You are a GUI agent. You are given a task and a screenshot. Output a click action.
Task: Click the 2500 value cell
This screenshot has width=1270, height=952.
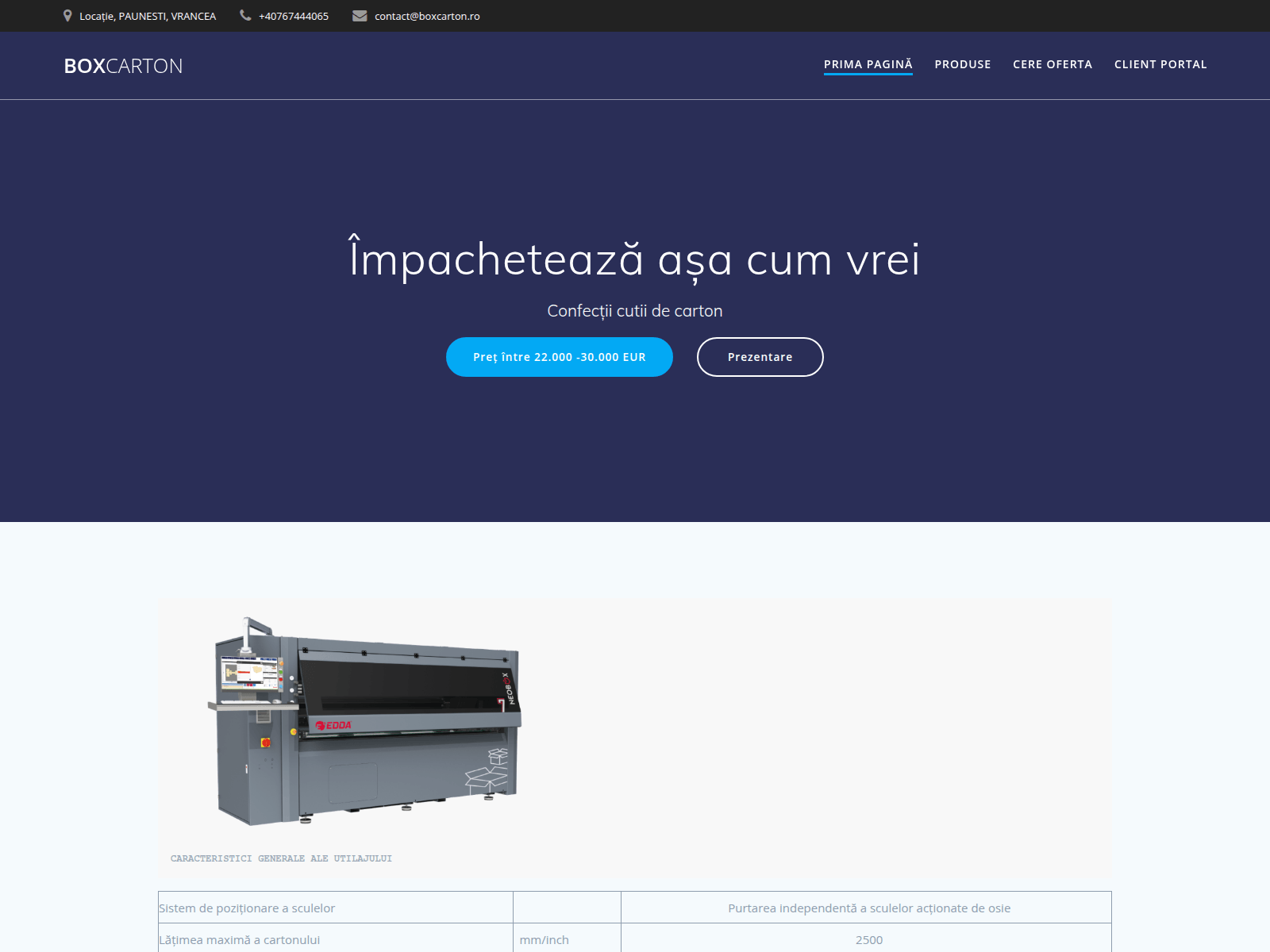tap(866, 939)
